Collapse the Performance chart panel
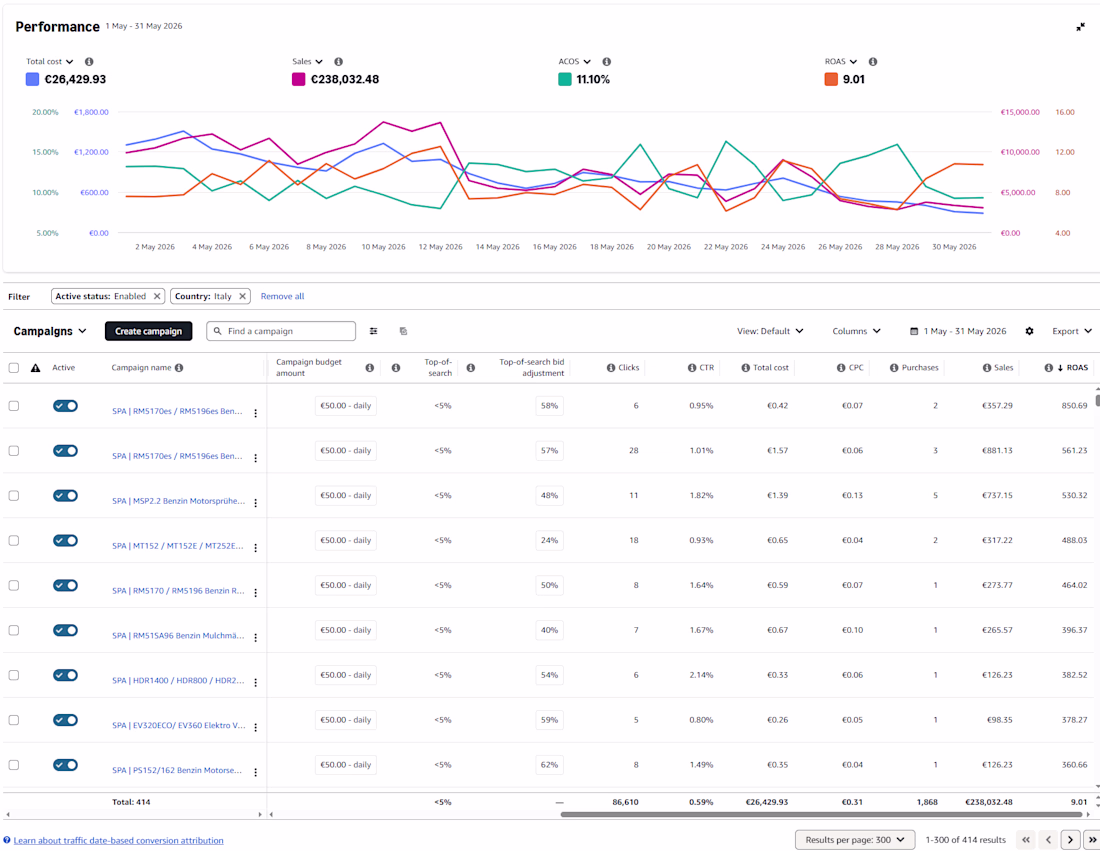Screen dimensions: 1100x851 1080,27
